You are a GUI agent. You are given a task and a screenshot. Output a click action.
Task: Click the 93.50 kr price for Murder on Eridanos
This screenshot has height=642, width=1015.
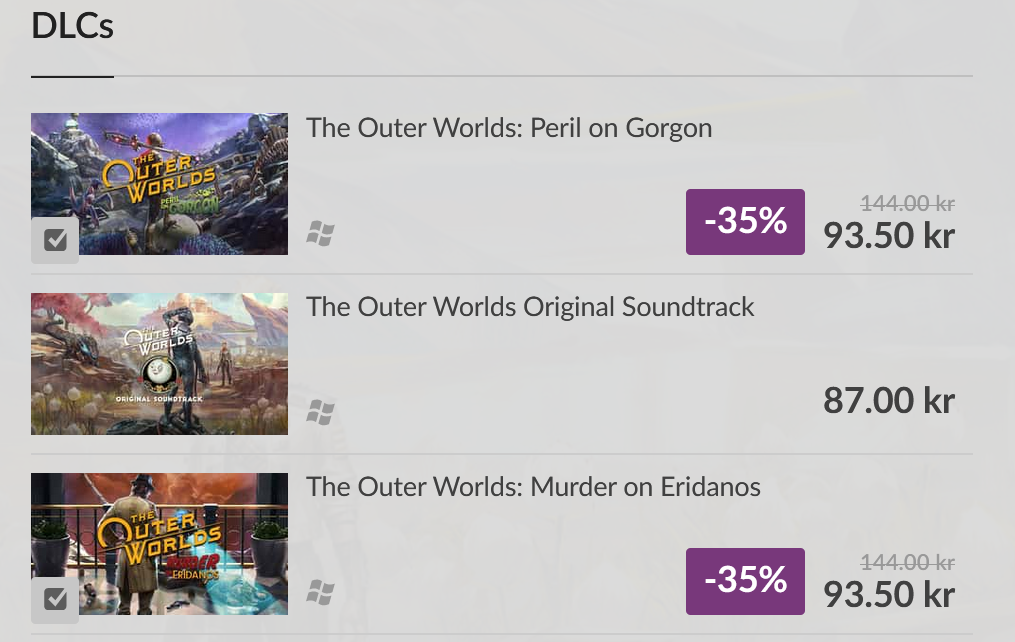[x=889, y=594]
